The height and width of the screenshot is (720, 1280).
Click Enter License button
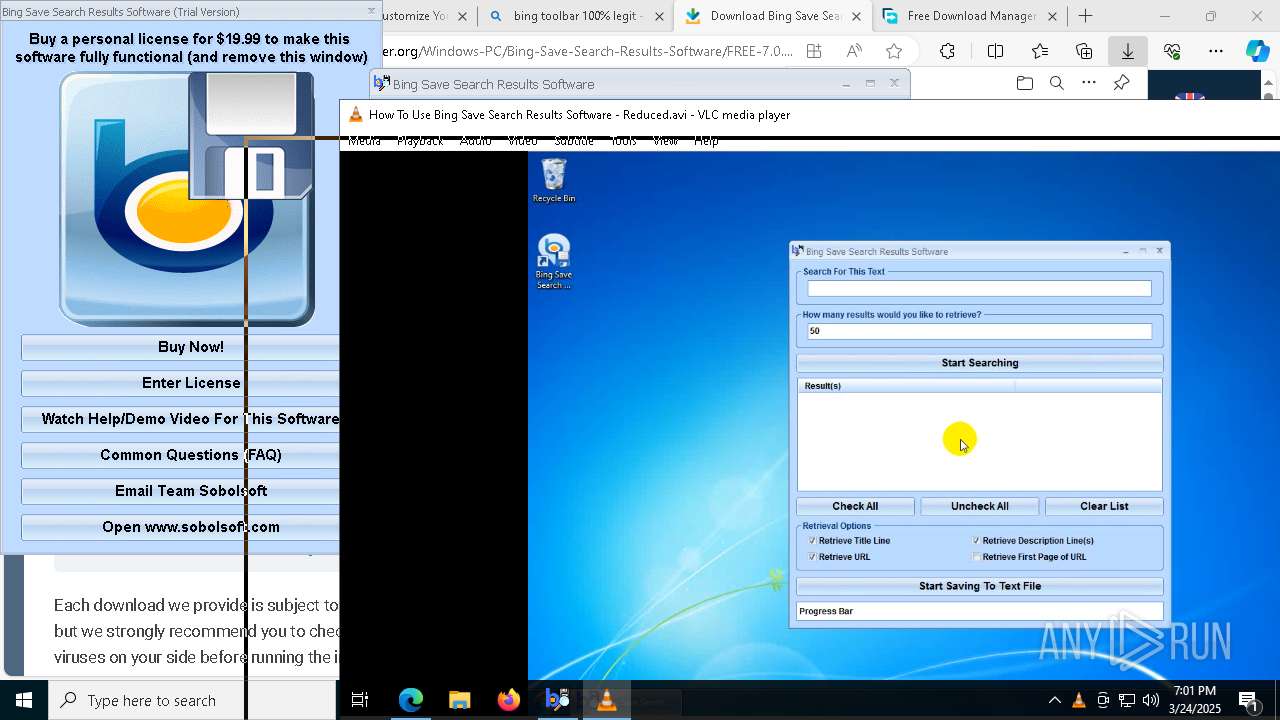(180, 383)
